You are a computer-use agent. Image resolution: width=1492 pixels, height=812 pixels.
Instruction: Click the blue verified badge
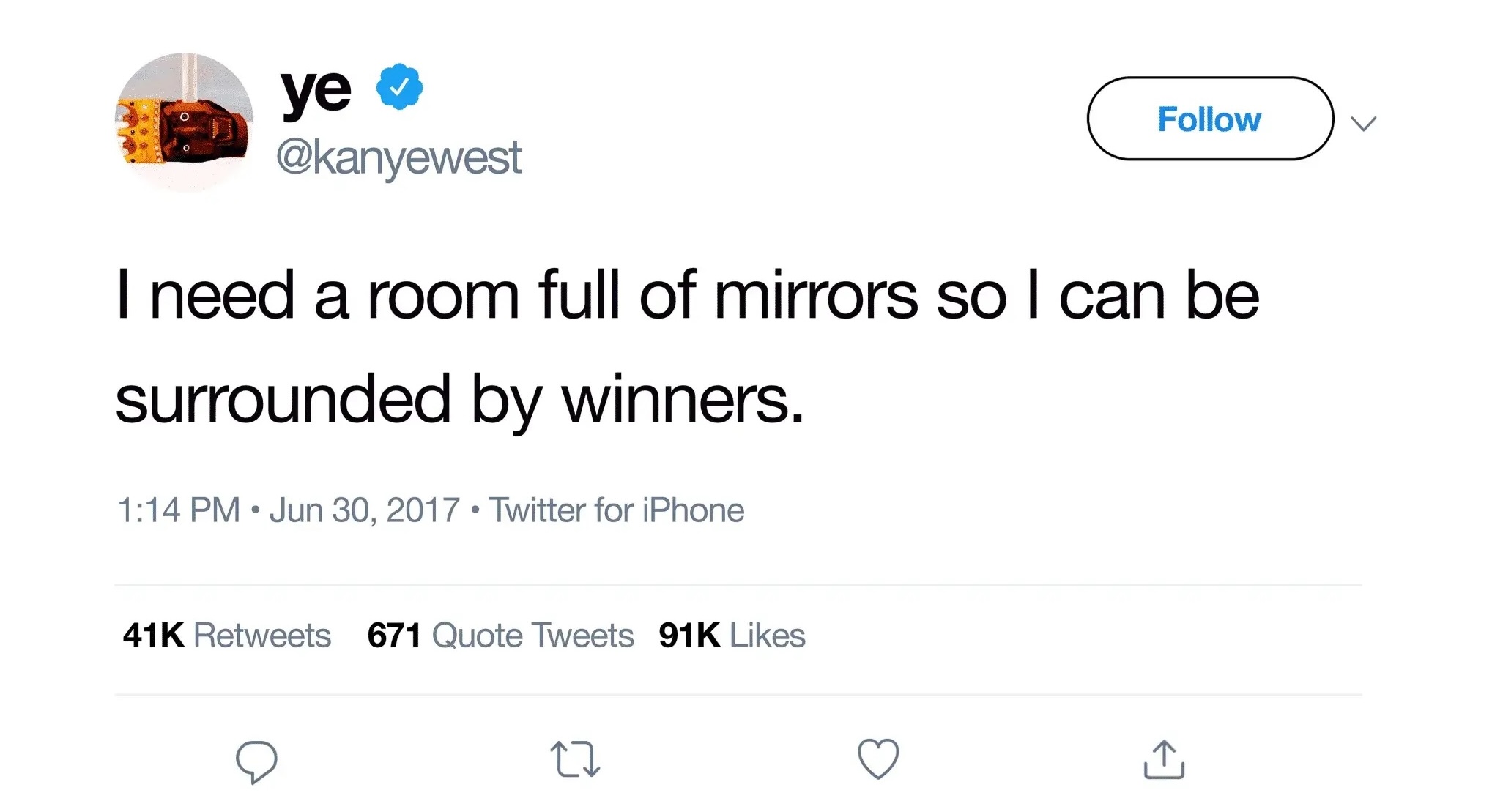(x=399, y=87)
